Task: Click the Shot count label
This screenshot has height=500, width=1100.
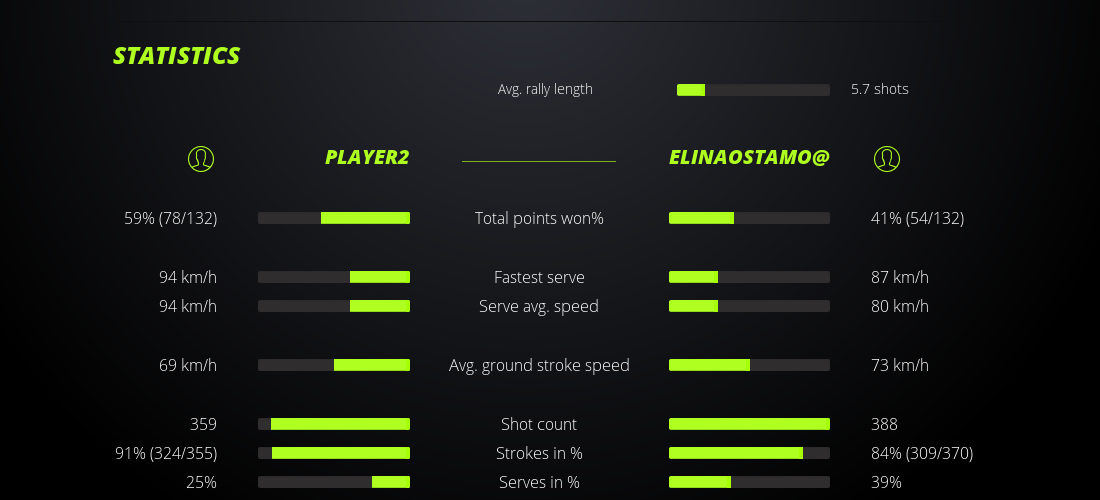Action: point(539,424)
